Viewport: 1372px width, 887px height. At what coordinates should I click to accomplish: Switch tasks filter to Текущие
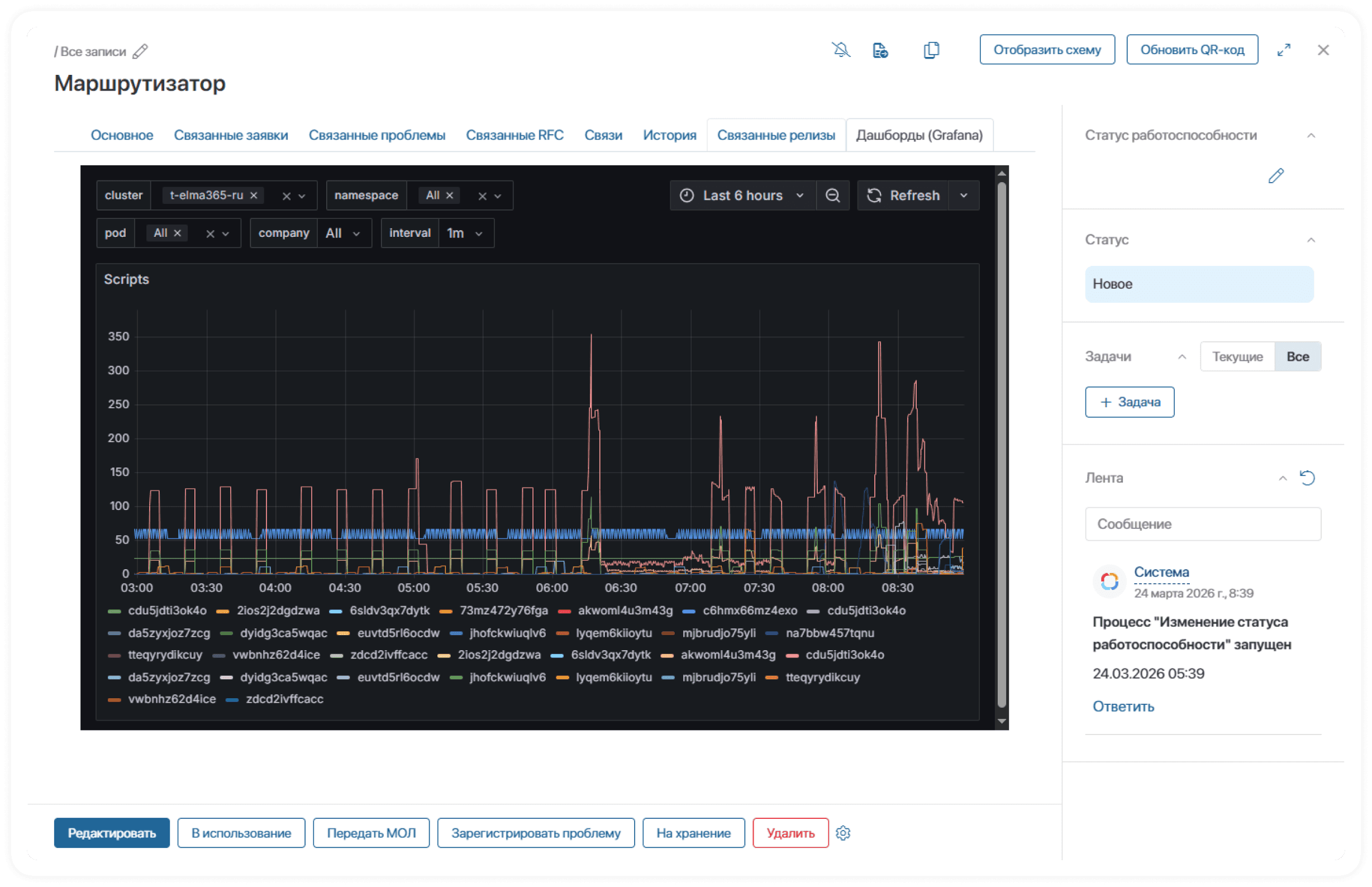click(x=1237, y=356)
